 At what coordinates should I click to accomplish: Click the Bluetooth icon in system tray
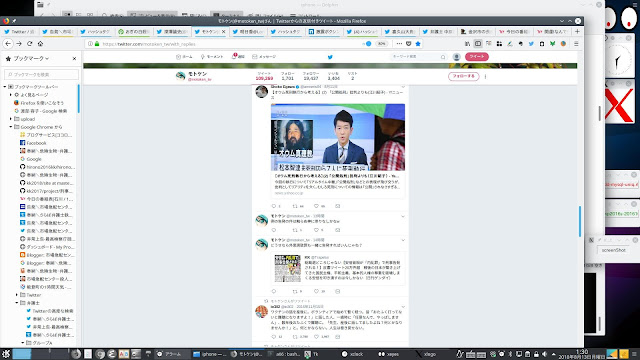pos(510,354)
